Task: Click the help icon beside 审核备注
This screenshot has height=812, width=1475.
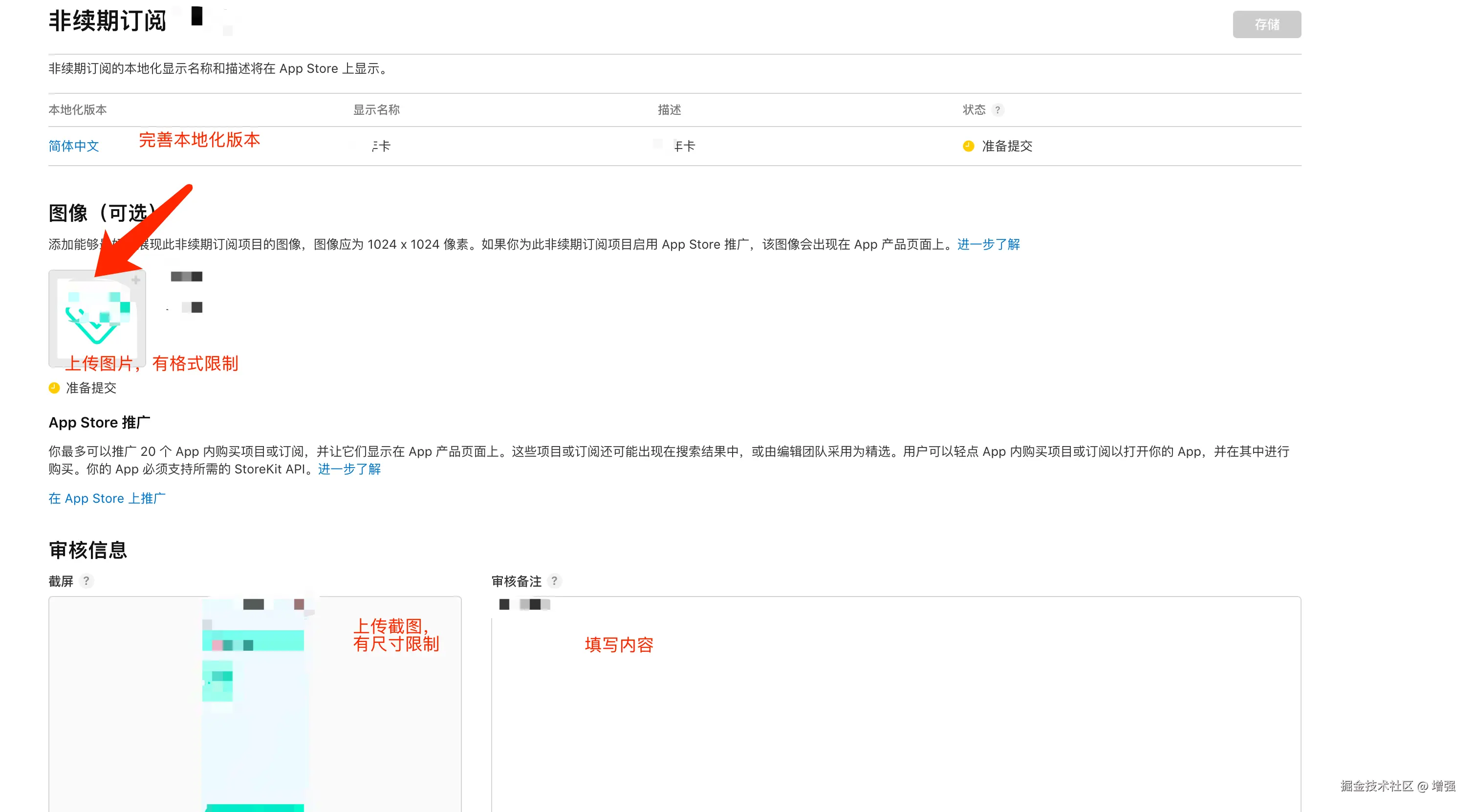Action: (x=554, y=581)
